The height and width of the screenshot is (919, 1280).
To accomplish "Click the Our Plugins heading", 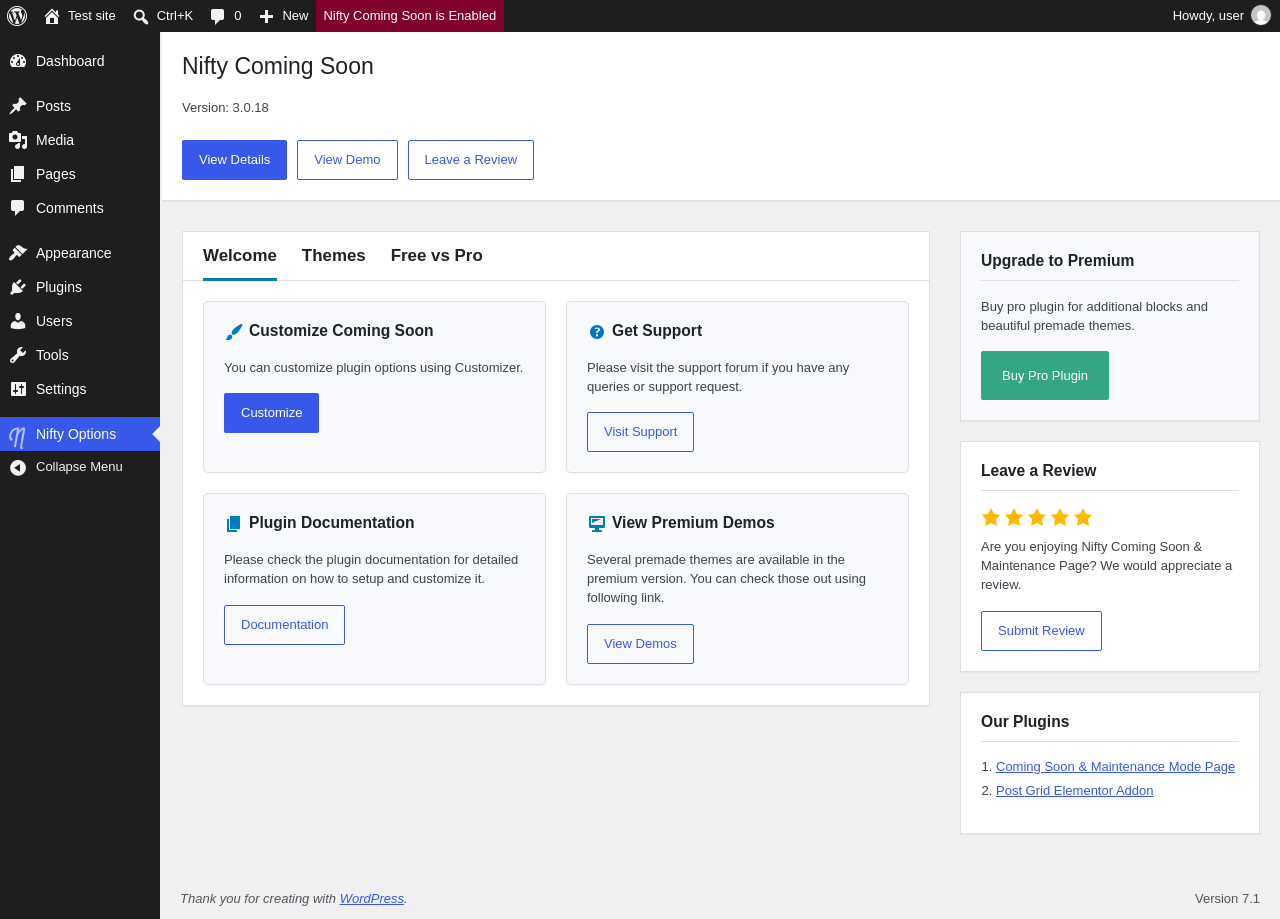I will tap(1025, 722).
